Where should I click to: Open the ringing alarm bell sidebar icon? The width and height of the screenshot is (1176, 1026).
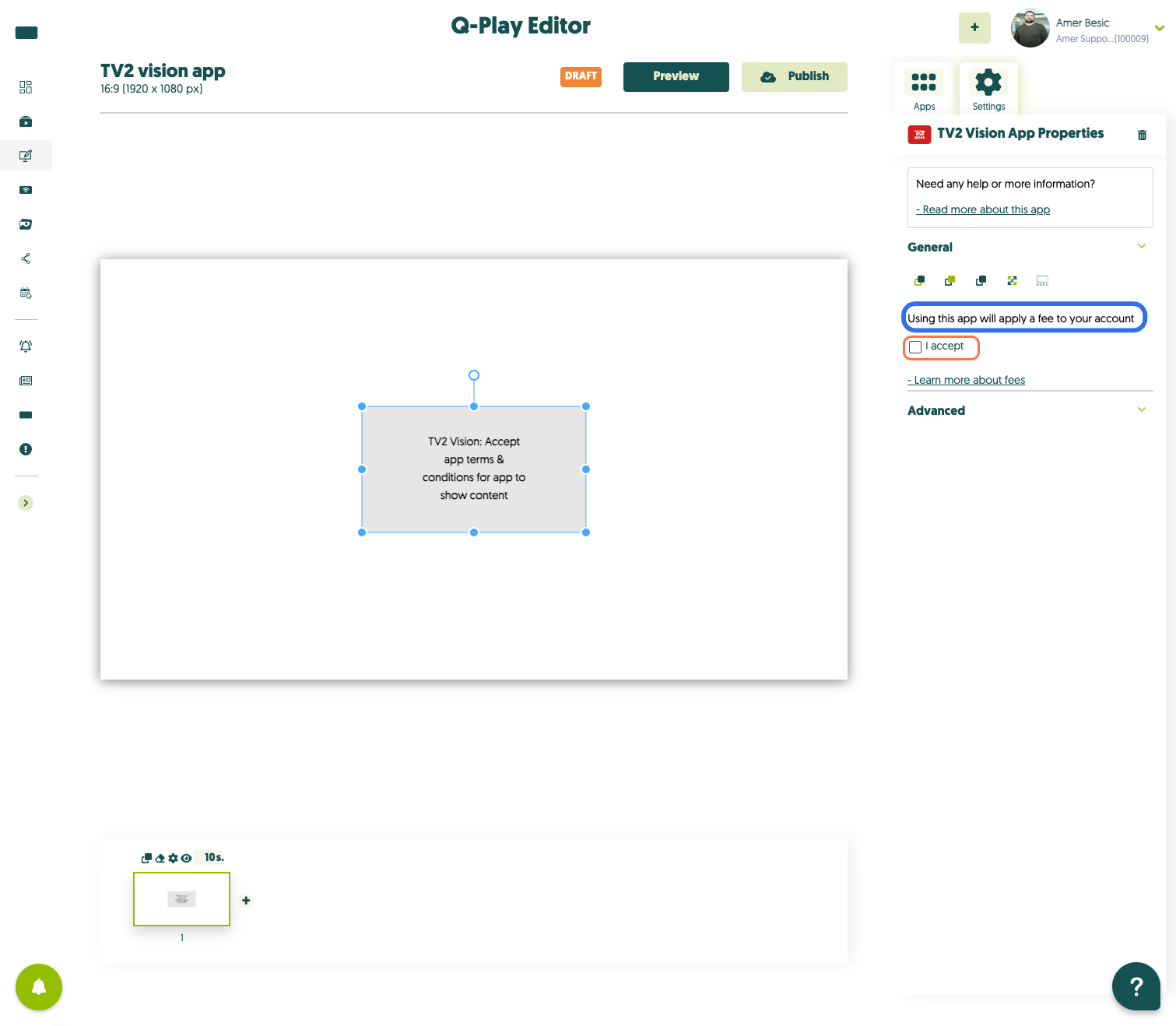pos(26,346)
